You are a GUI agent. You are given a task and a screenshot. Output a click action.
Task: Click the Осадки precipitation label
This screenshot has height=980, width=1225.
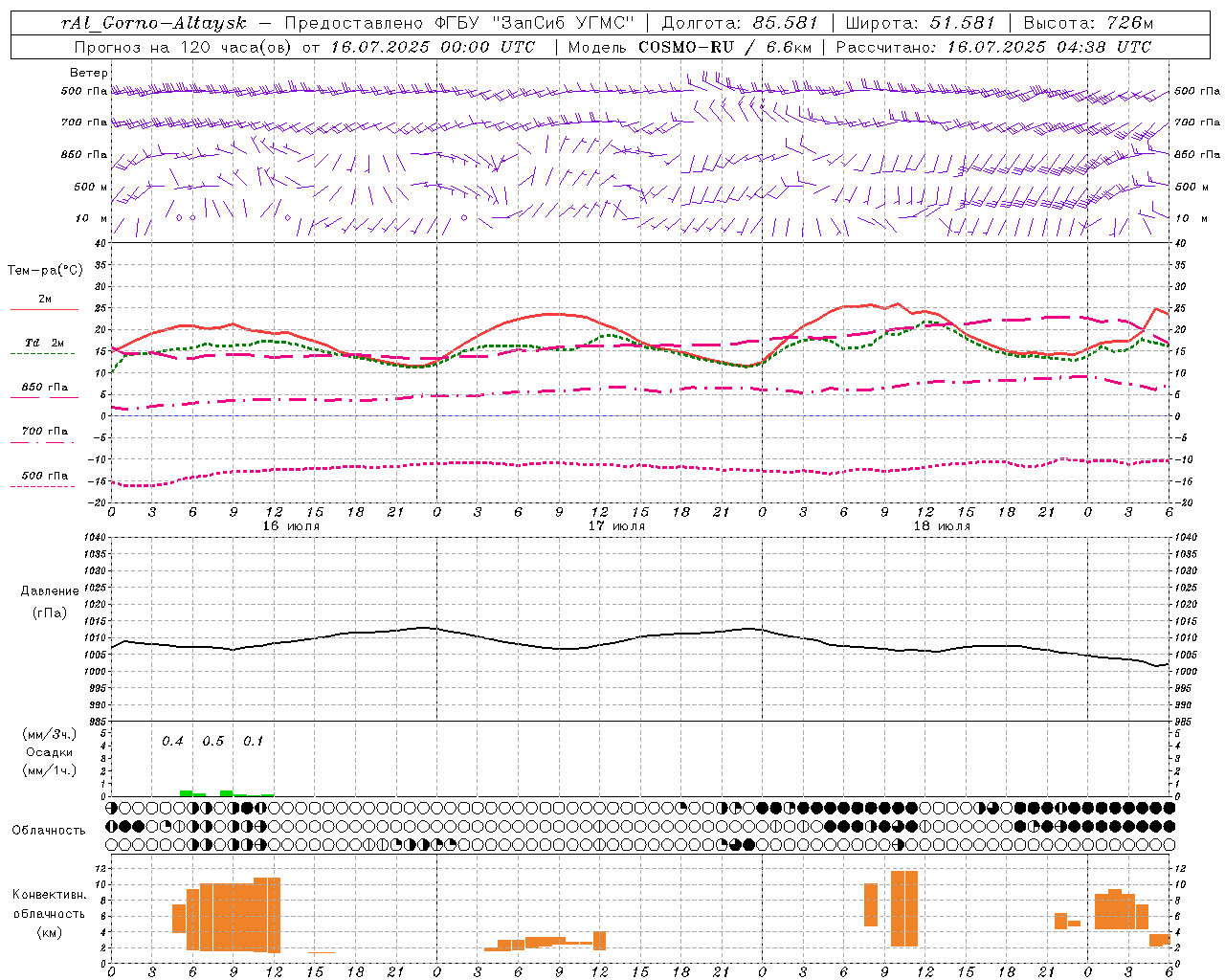click(x=50, y=752)
